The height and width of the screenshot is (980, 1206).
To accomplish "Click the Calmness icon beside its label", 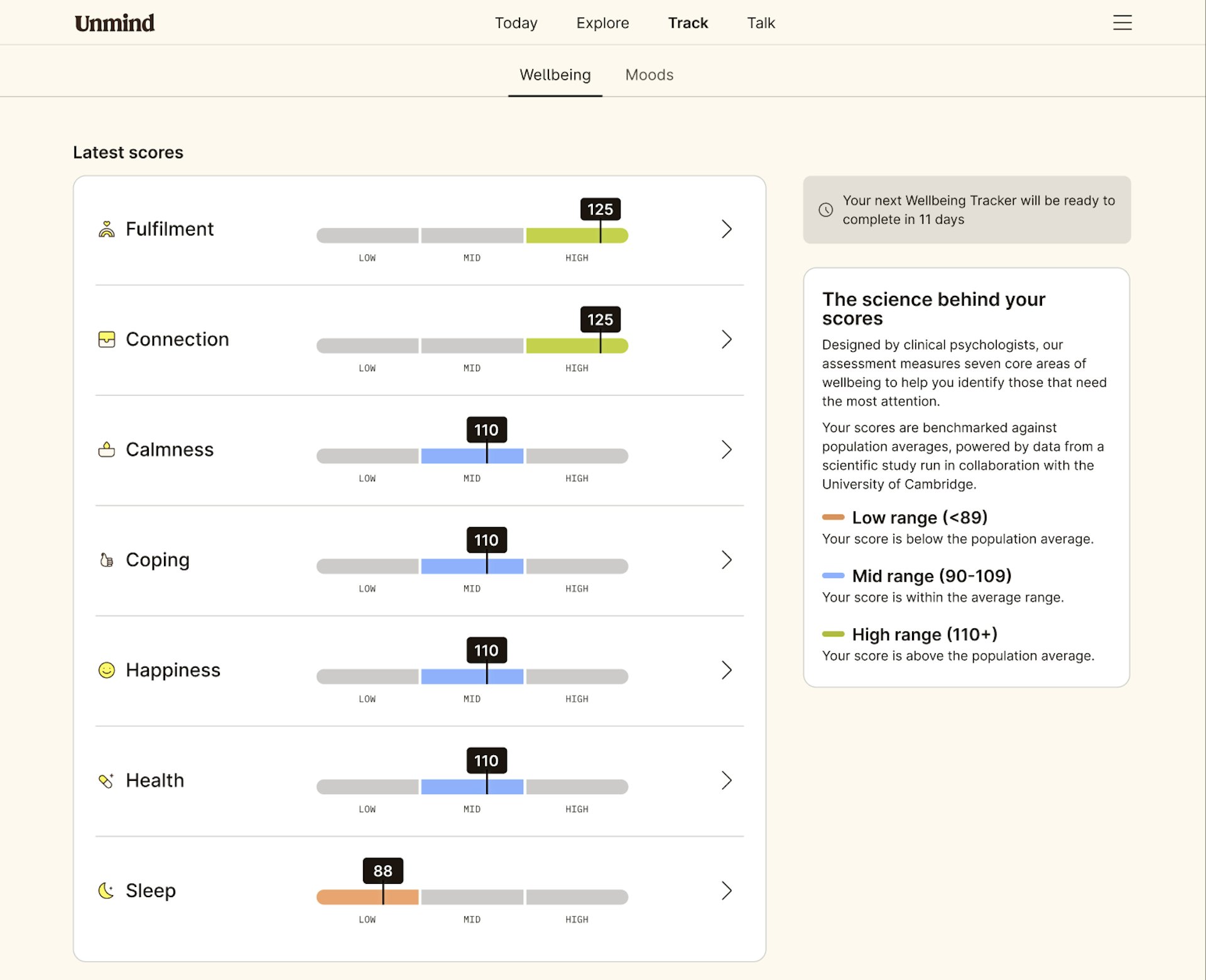I will coord(107,450).
